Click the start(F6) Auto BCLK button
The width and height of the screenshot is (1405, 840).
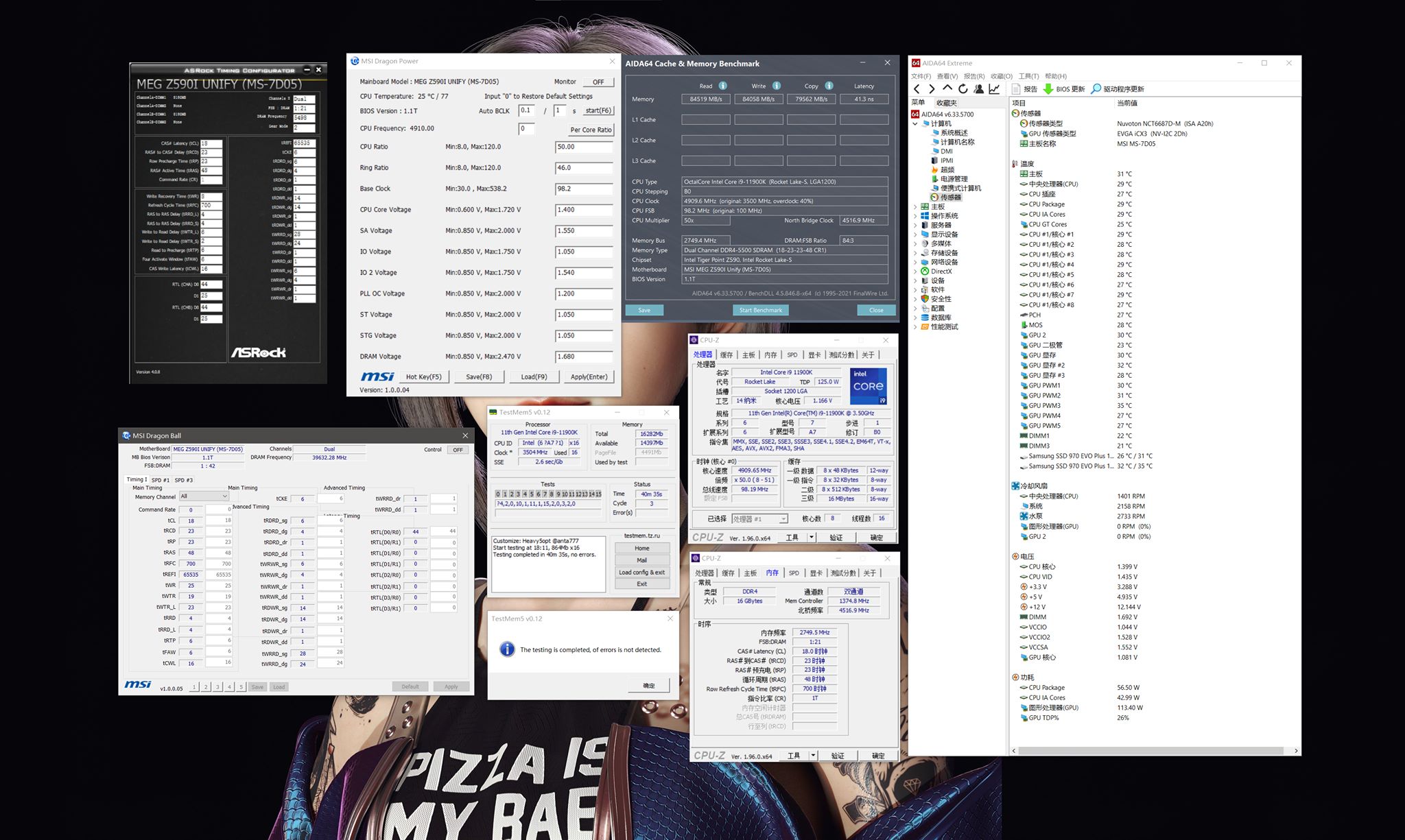point(598,110)
